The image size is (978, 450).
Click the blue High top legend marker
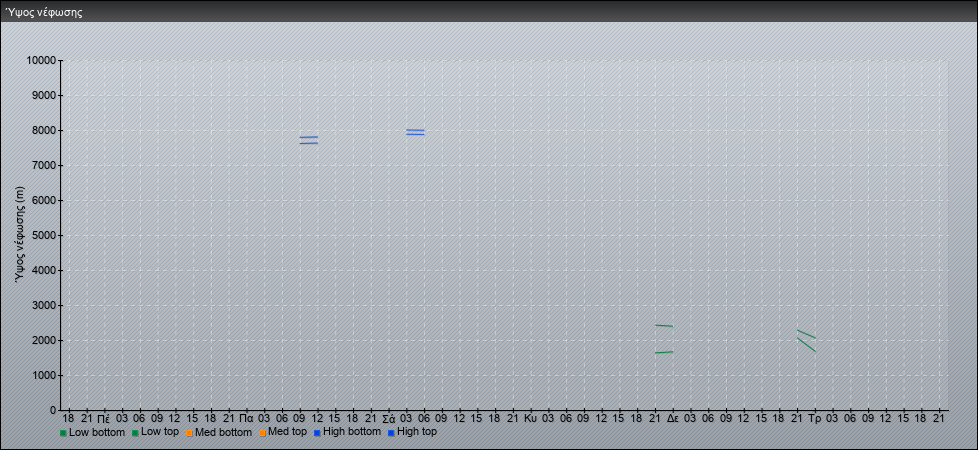[391, 433]
